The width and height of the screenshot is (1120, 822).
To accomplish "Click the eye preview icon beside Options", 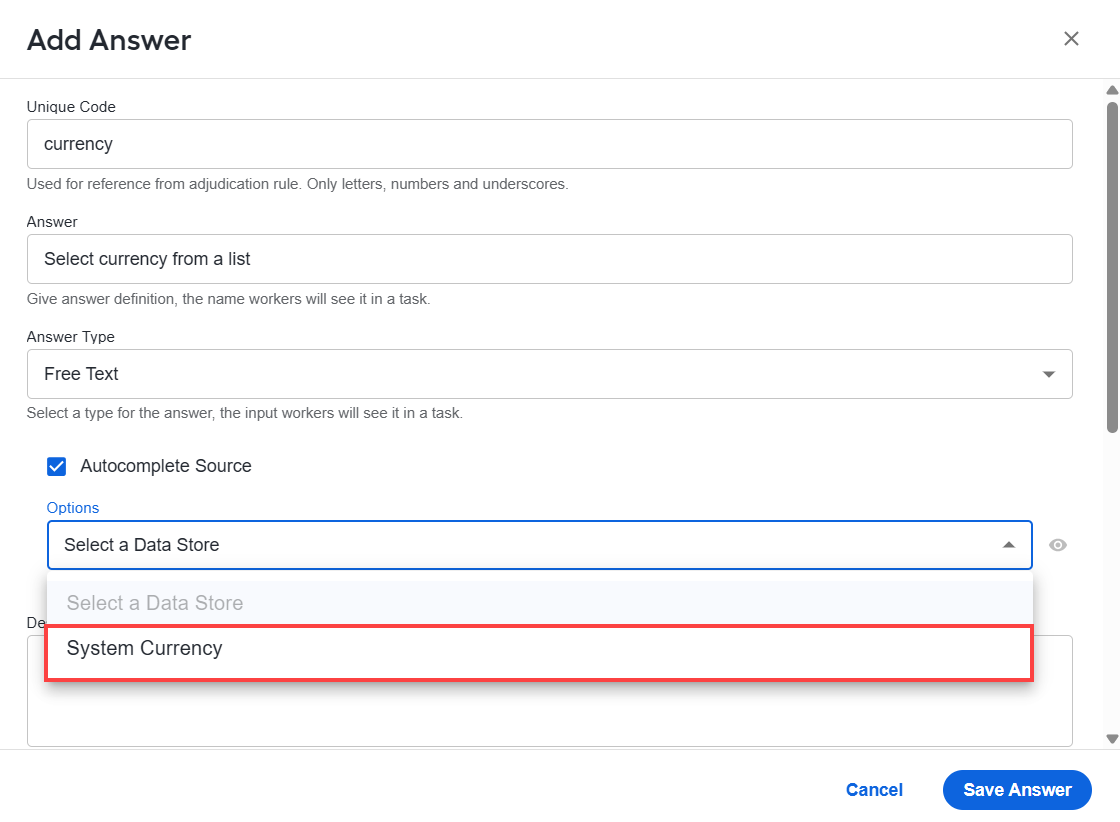I will point(1058,545).
